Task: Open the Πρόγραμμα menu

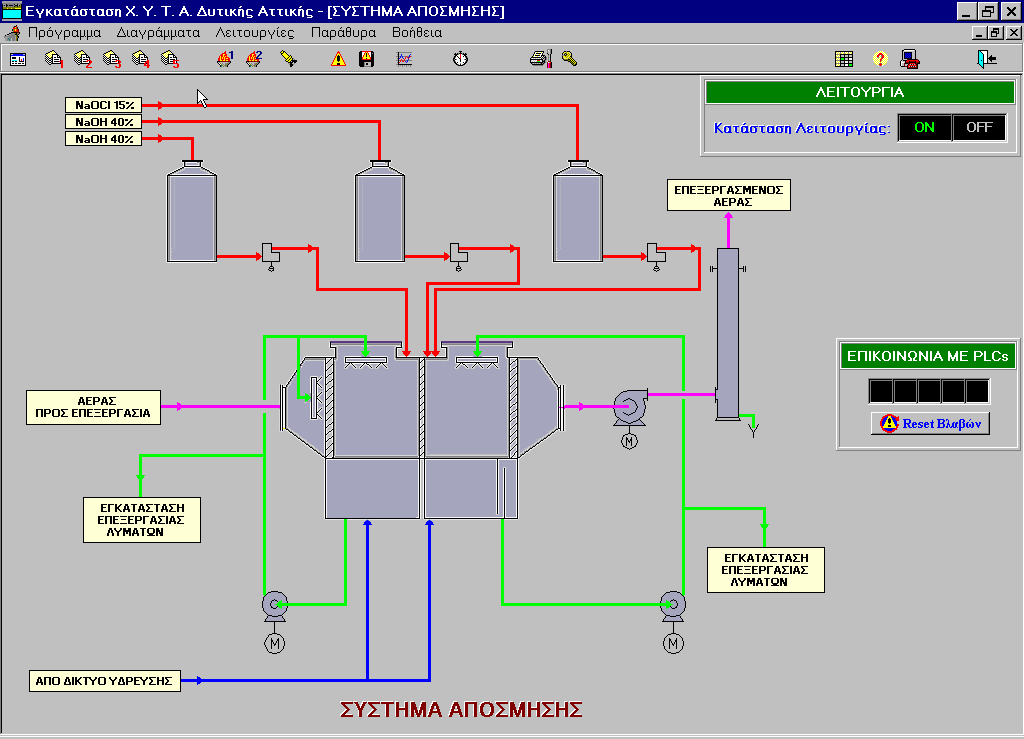Action: click(64, 32)
